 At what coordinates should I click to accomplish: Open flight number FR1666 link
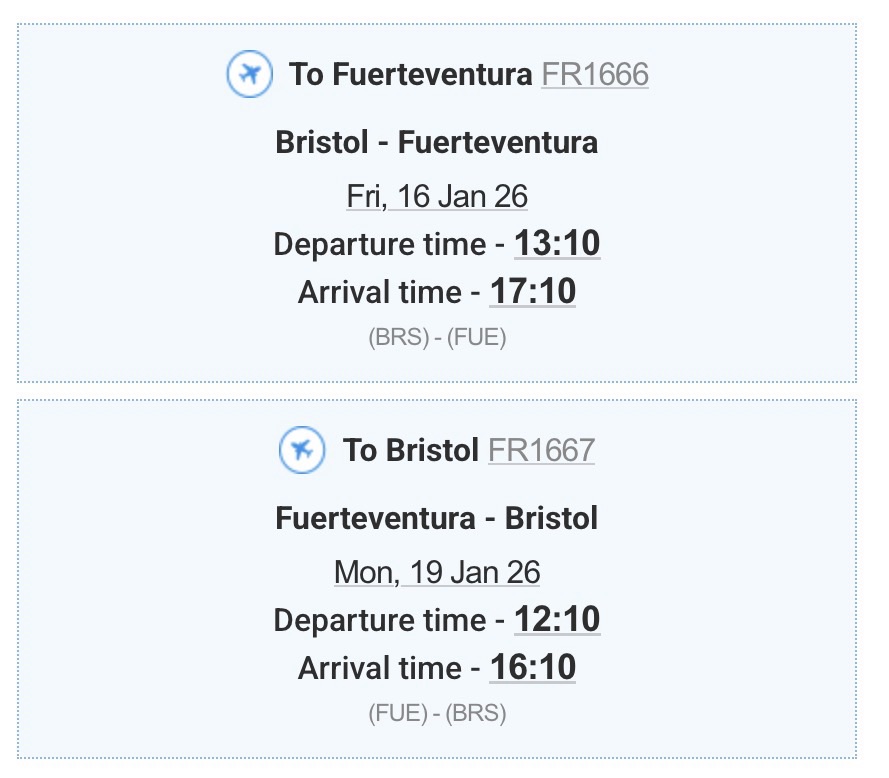pos(595,74)
